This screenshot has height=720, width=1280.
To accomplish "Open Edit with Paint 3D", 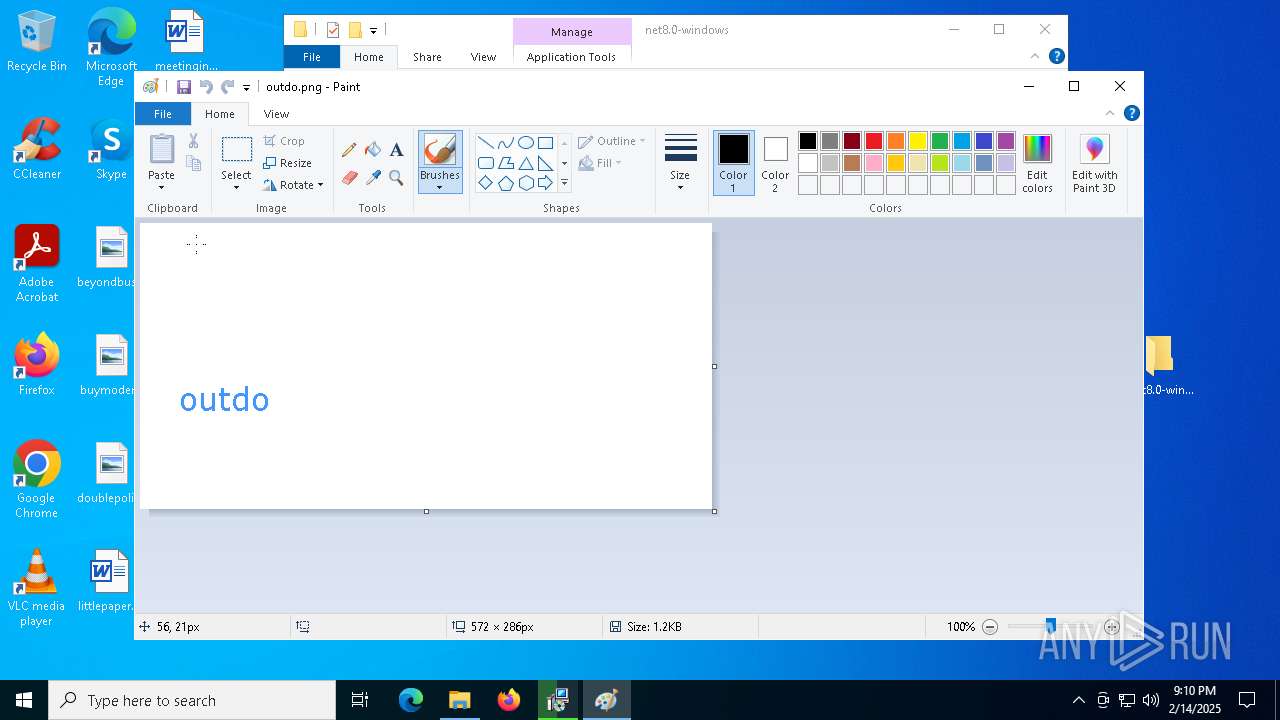I will (1095, 164).
